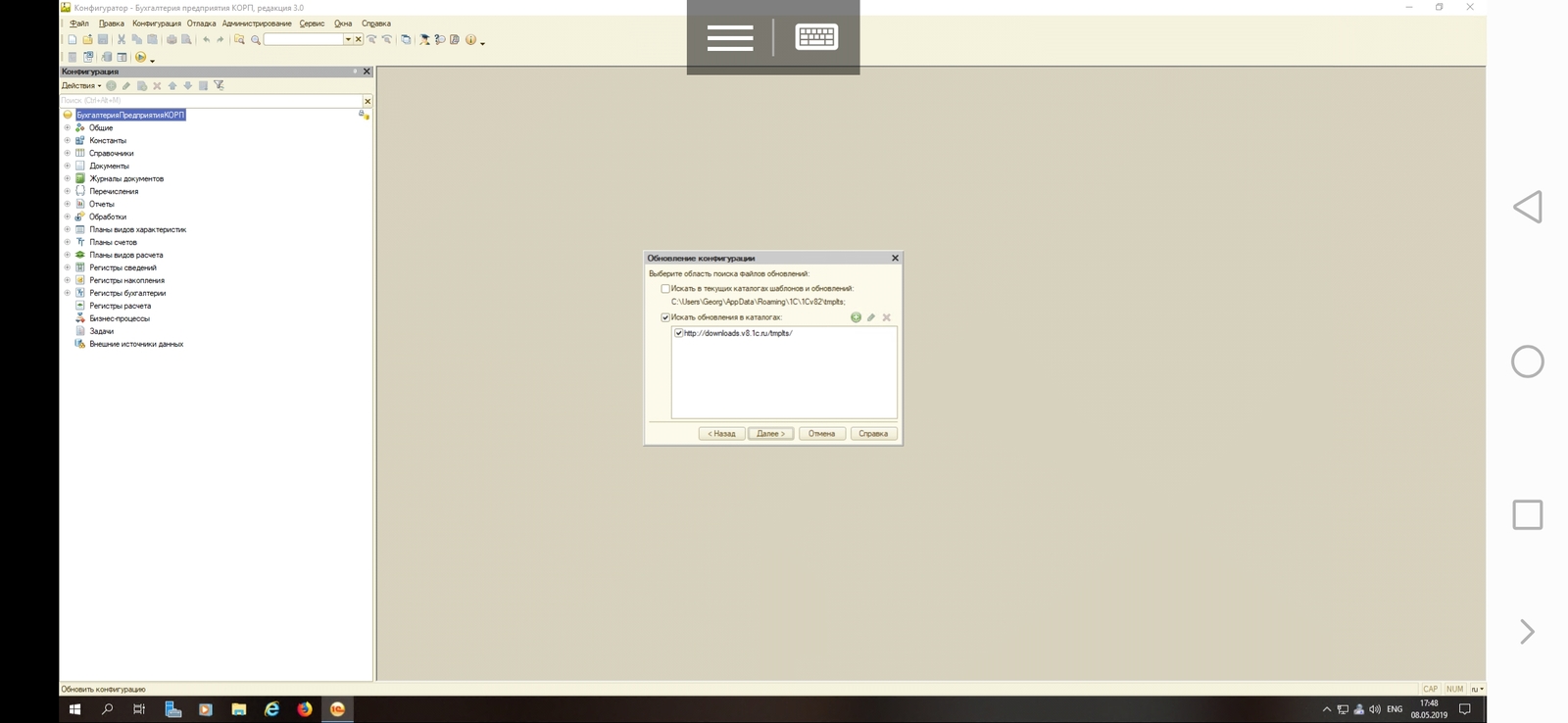Expand the Общие tree node
1568x723 pixels.
click(68, 128)
